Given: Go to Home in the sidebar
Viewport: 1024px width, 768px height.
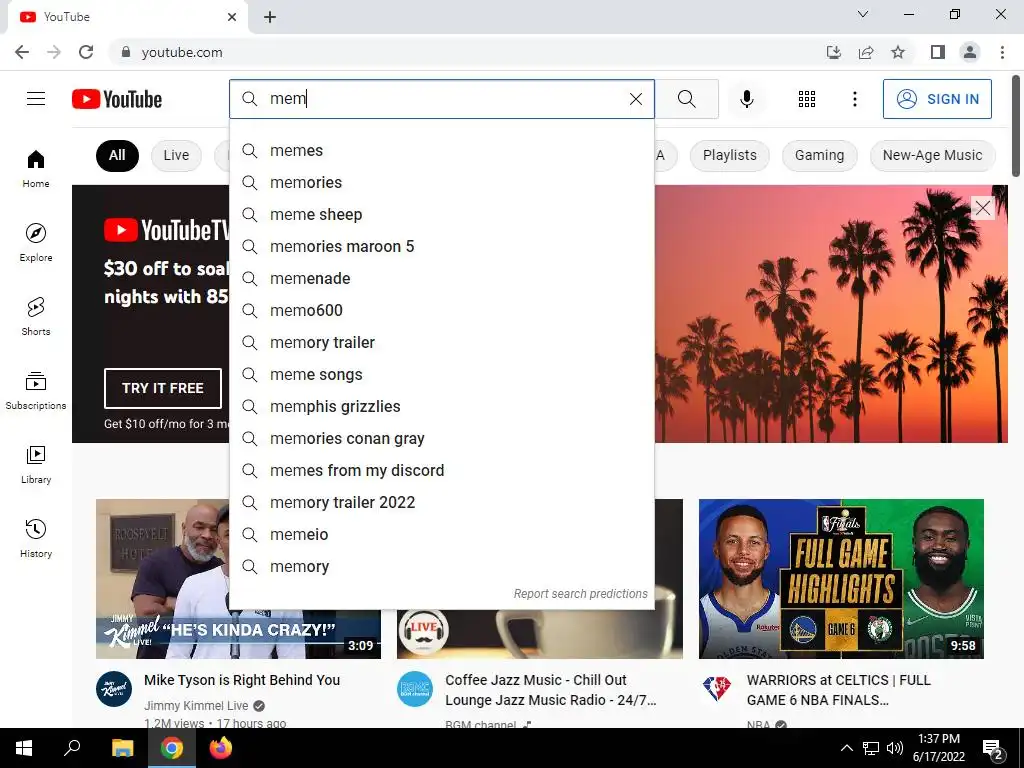Looking at the screenshot, I should 36,168.
